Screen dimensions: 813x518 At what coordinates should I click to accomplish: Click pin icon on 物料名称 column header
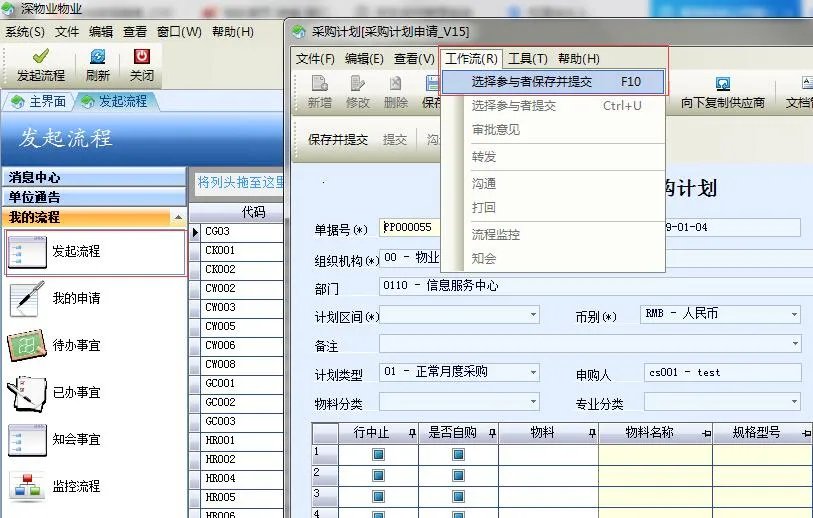point(706,433)
